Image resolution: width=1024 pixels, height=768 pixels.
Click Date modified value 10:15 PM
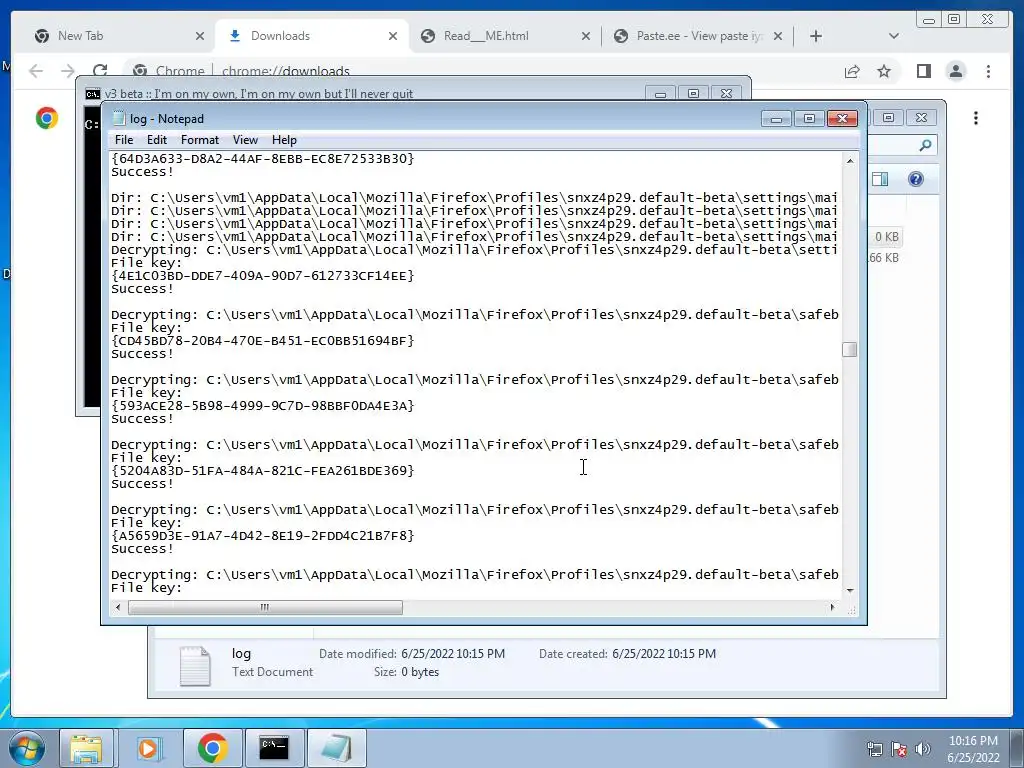coord(453,654)
